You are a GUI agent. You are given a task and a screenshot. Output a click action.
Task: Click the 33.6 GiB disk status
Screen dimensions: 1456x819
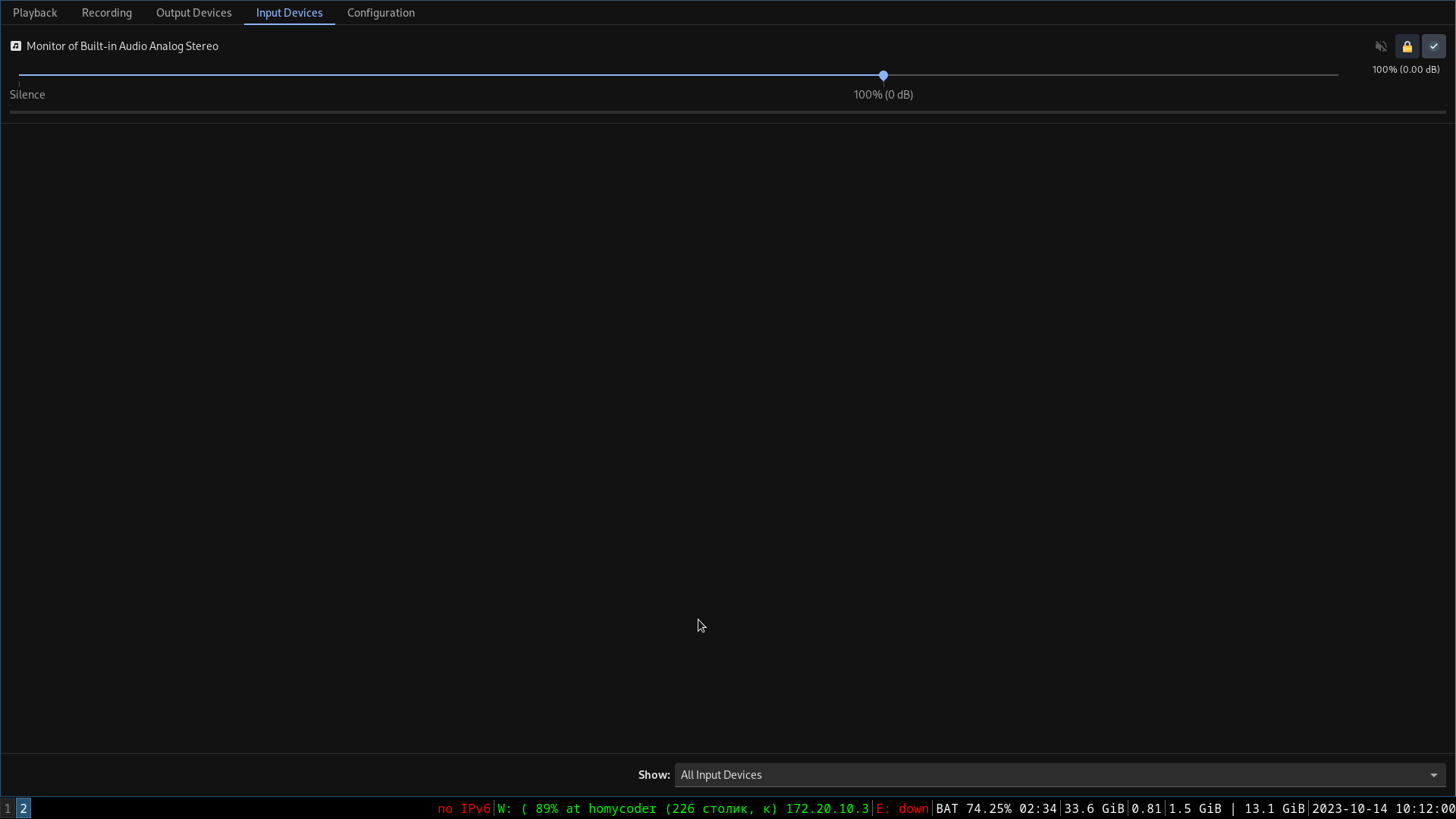click(x=1094, y=808)
